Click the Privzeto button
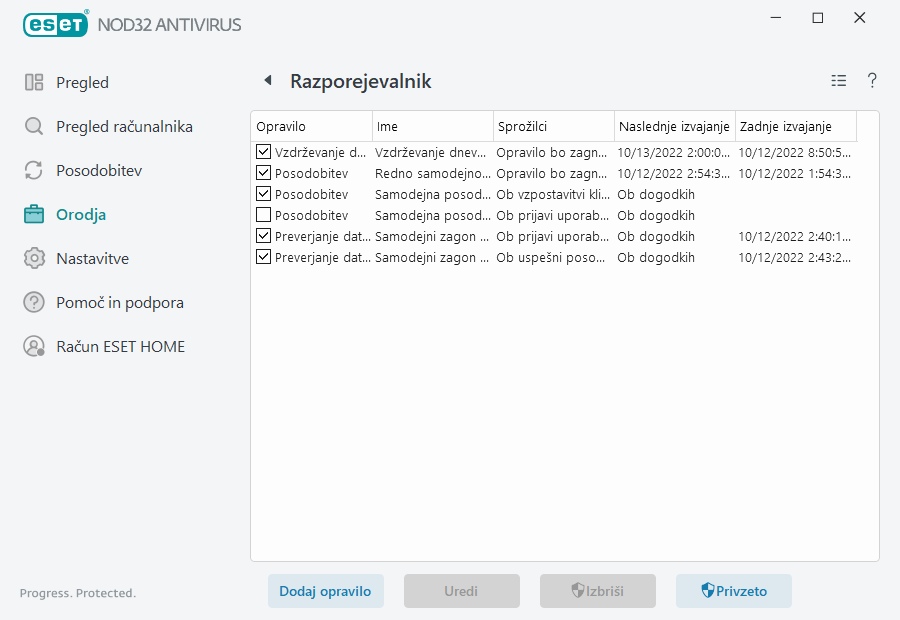Image resolution: width=900 pixels, height=620 pixels. [x=733, y=591]
